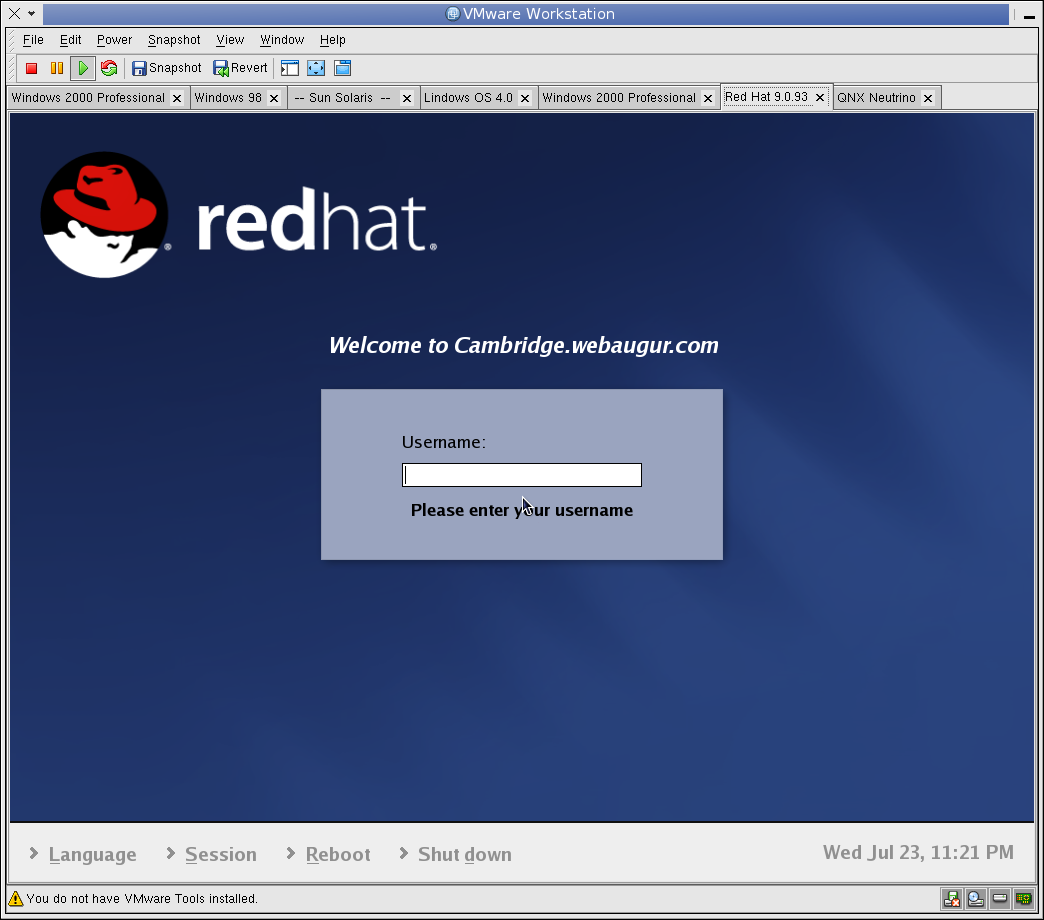This screenshot has width=1044, height=920.
Task: Click the Revert toolbar button
Action: pyautogui.click(x=240, y=68)
